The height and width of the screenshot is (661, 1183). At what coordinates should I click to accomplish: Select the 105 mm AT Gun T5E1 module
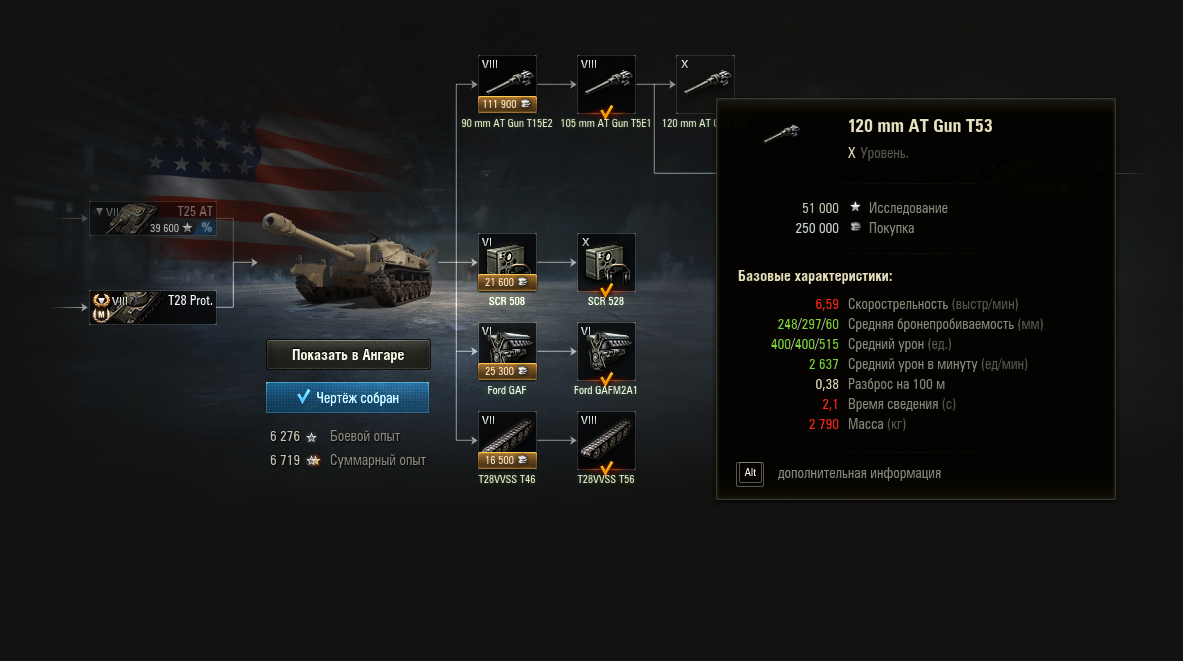pos(606,85)
